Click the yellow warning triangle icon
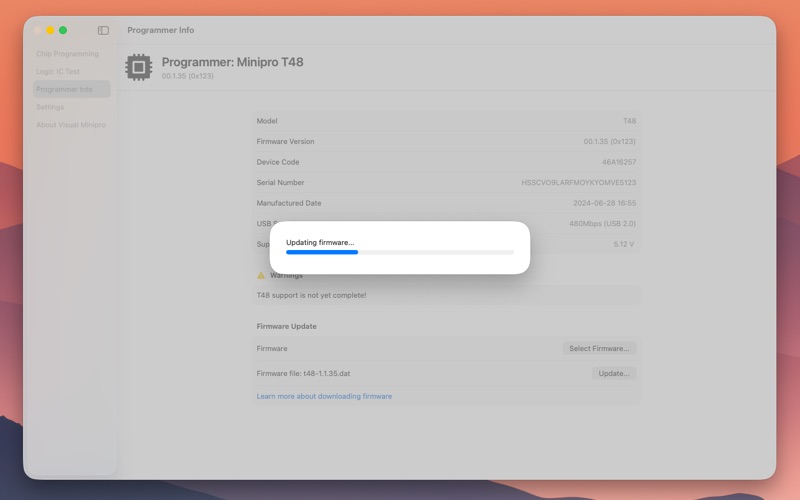 point(261,276)
